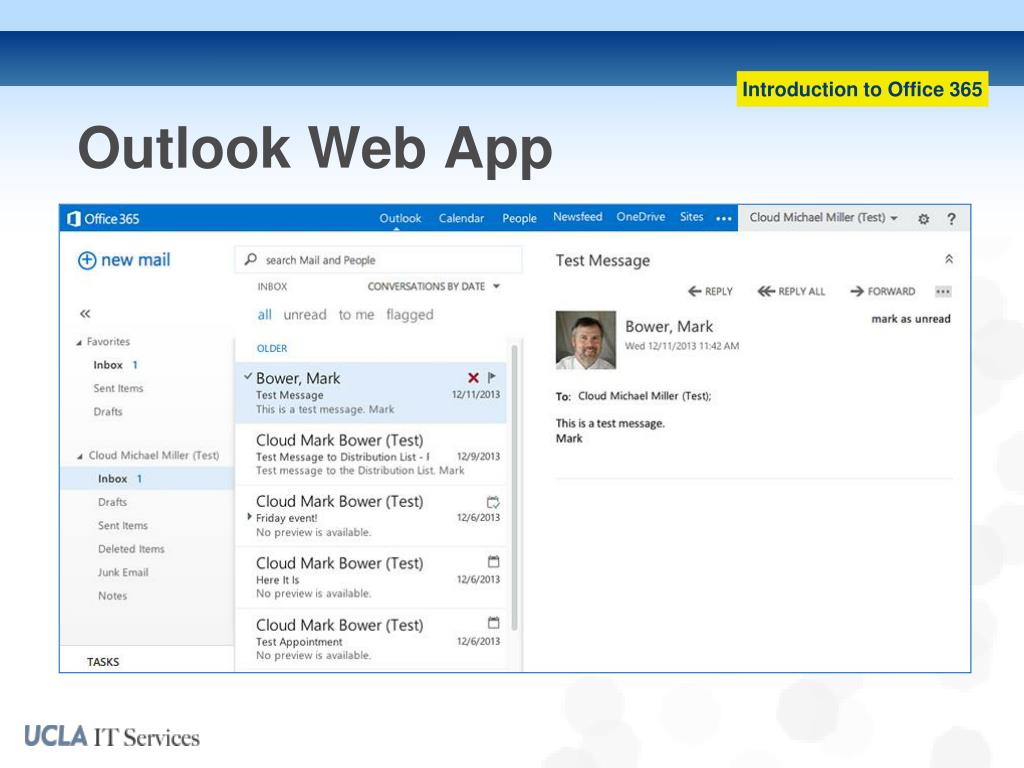Screen dimensions: 1024x768
Task: Open the Sites tab
Action: pos(692,216)
